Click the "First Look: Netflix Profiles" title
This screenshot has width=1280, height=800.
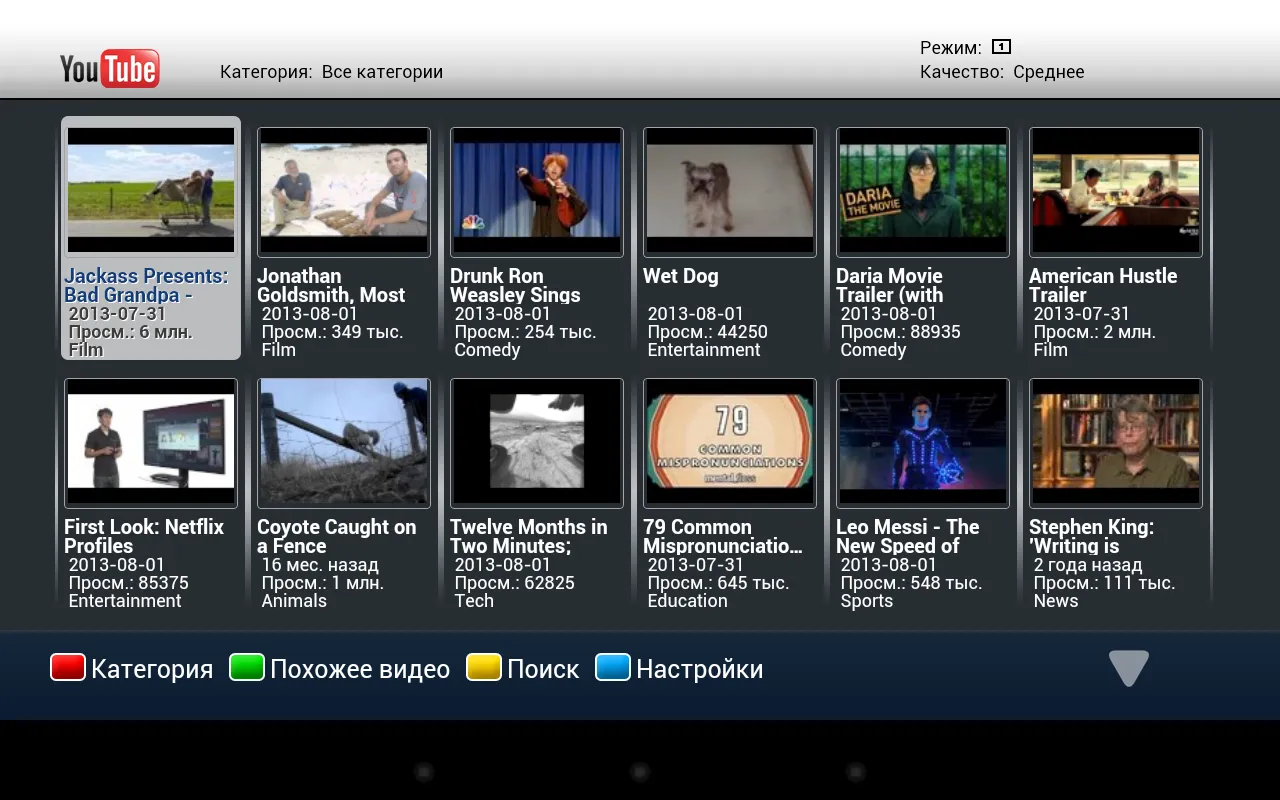pos(144,536)
